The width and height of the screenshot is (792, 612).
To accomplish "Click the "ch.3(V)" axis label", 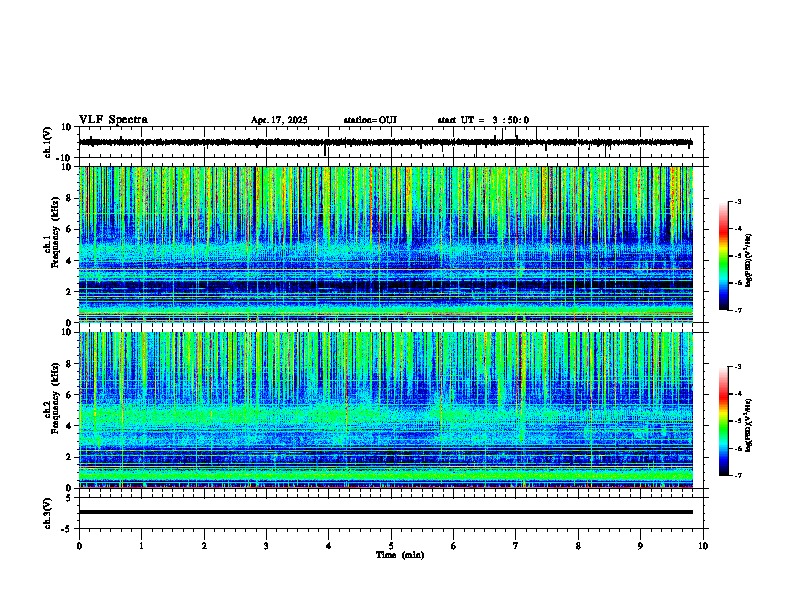I will 47,513.
